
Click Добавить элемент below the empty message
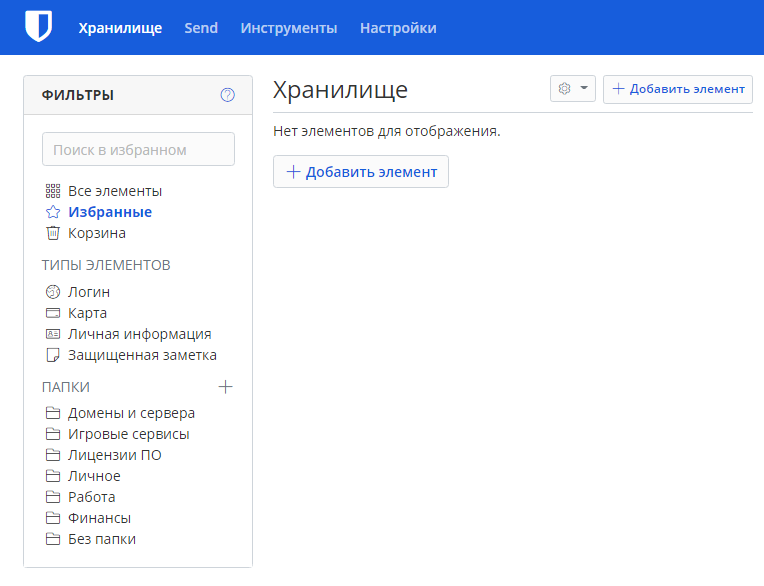click(x=361, y=171)
